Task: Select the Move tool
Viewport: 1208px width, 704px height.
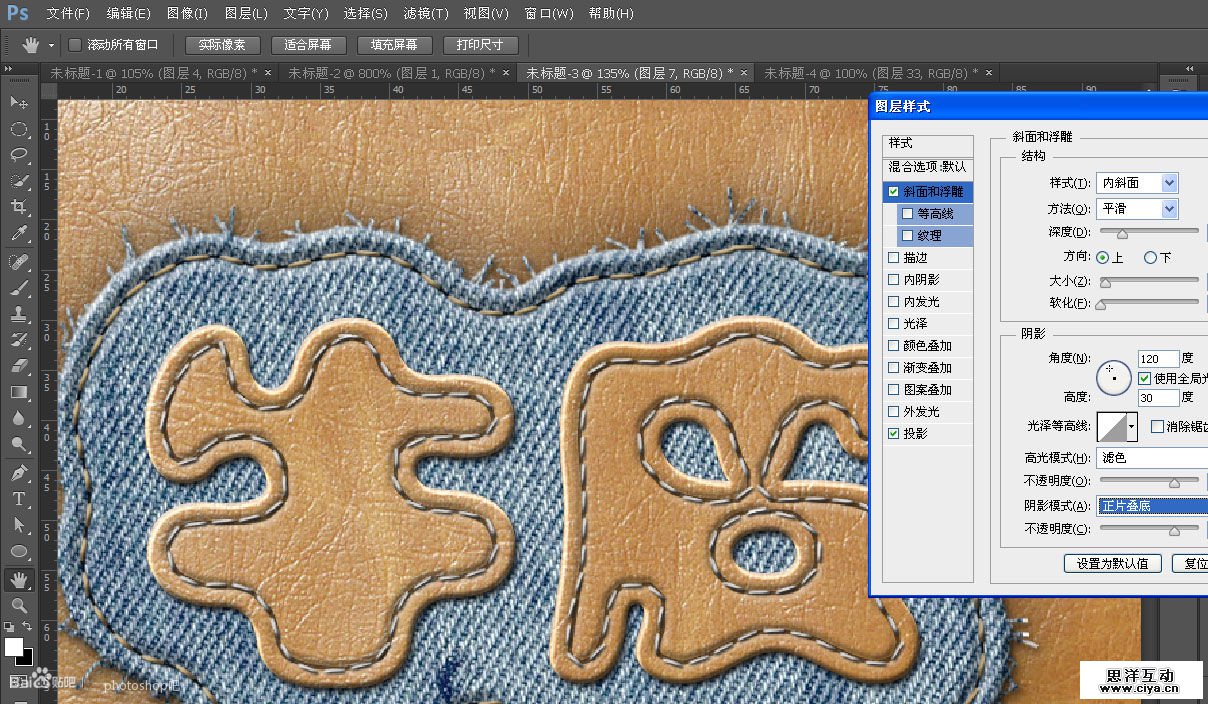Action: 19,103
